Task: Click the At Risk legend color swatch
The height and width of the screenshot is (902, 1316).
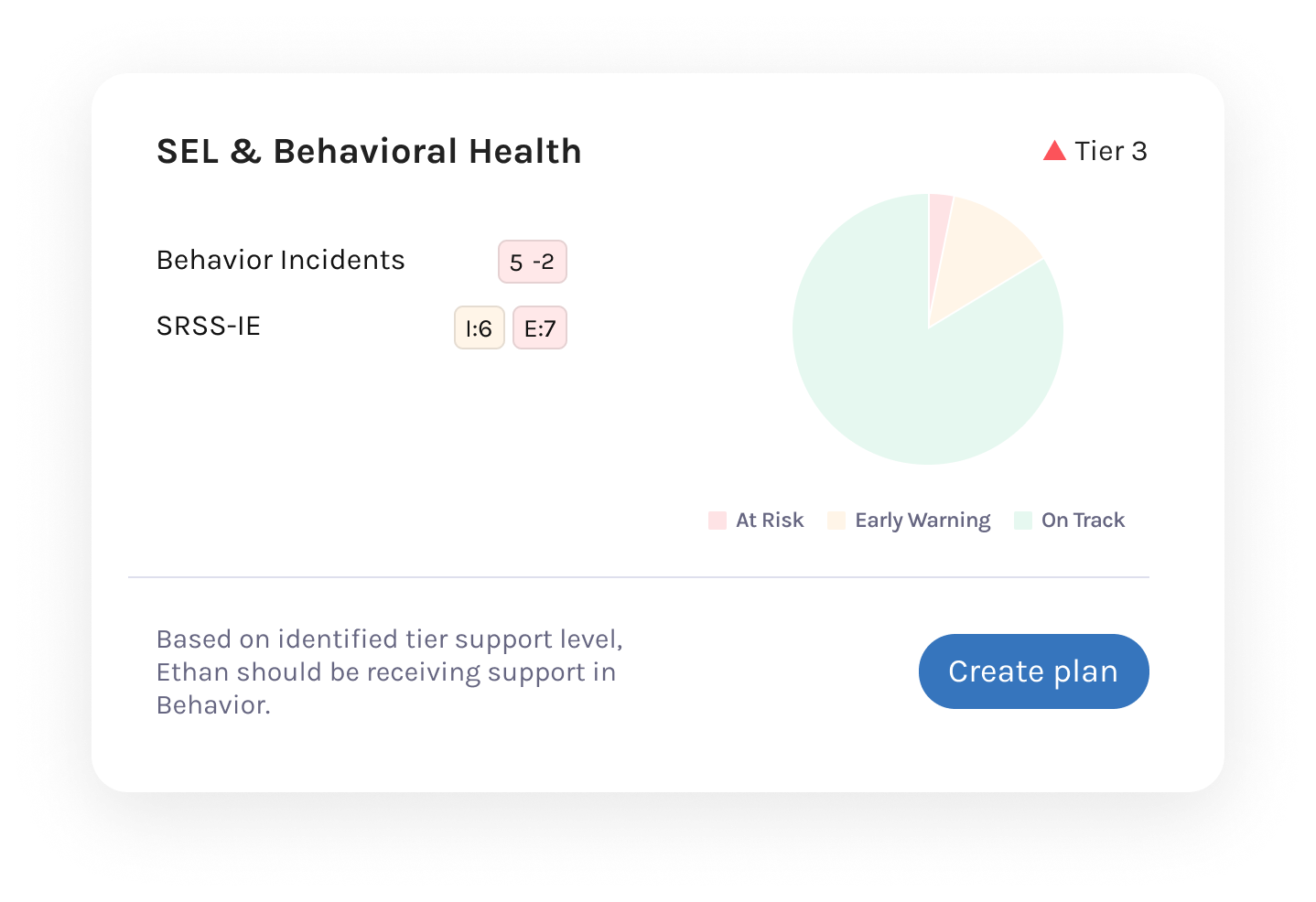Action: coord(717,521)
